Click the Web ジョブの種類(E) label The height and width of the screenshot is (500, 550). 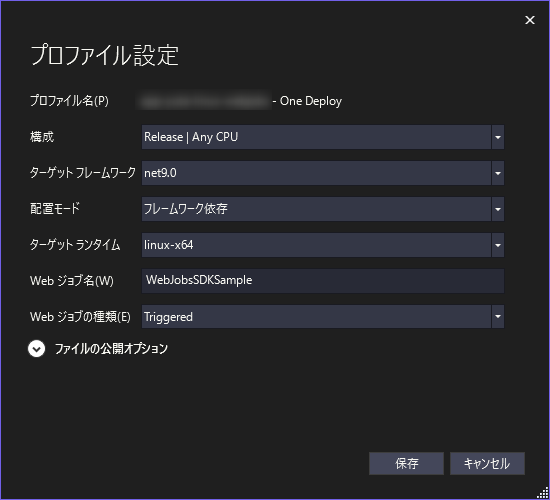coord(80,316)
